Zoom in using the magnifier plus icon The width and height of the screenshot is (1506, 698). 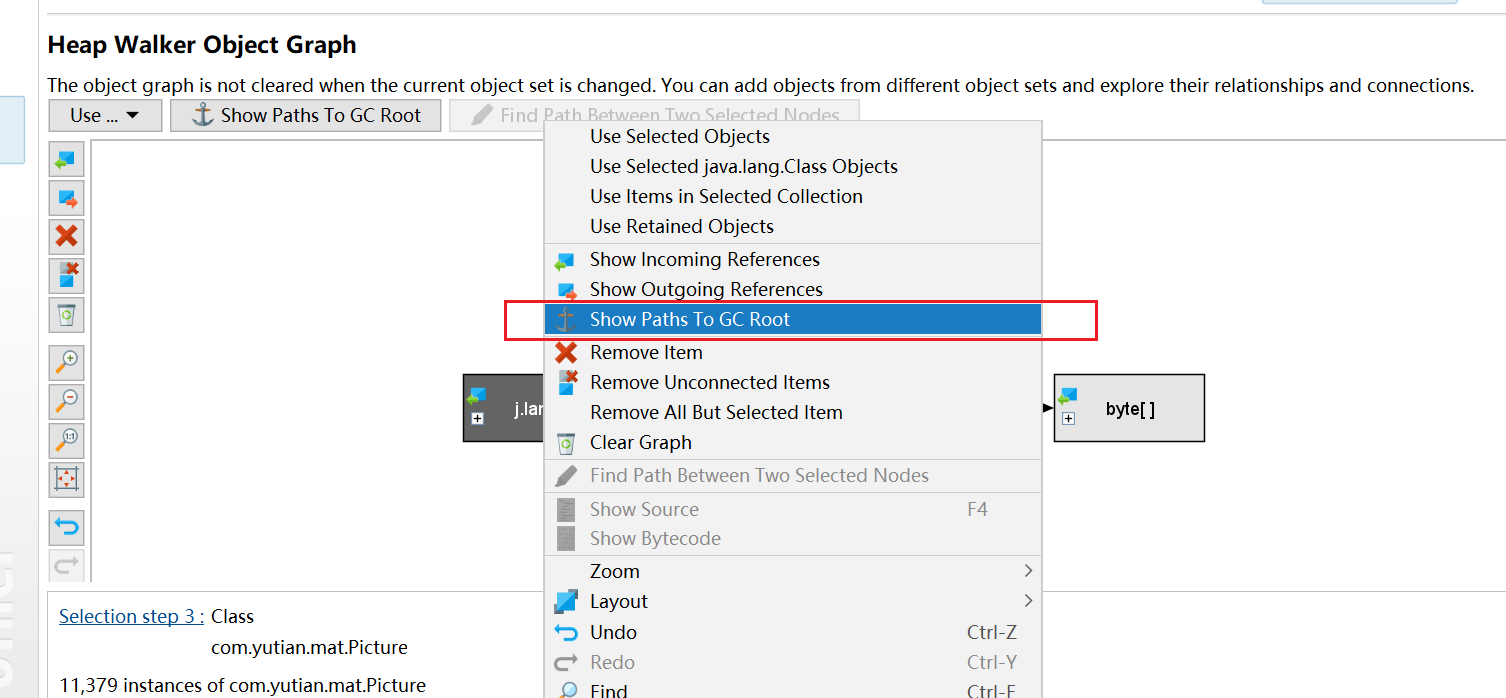tap(66, 362)
